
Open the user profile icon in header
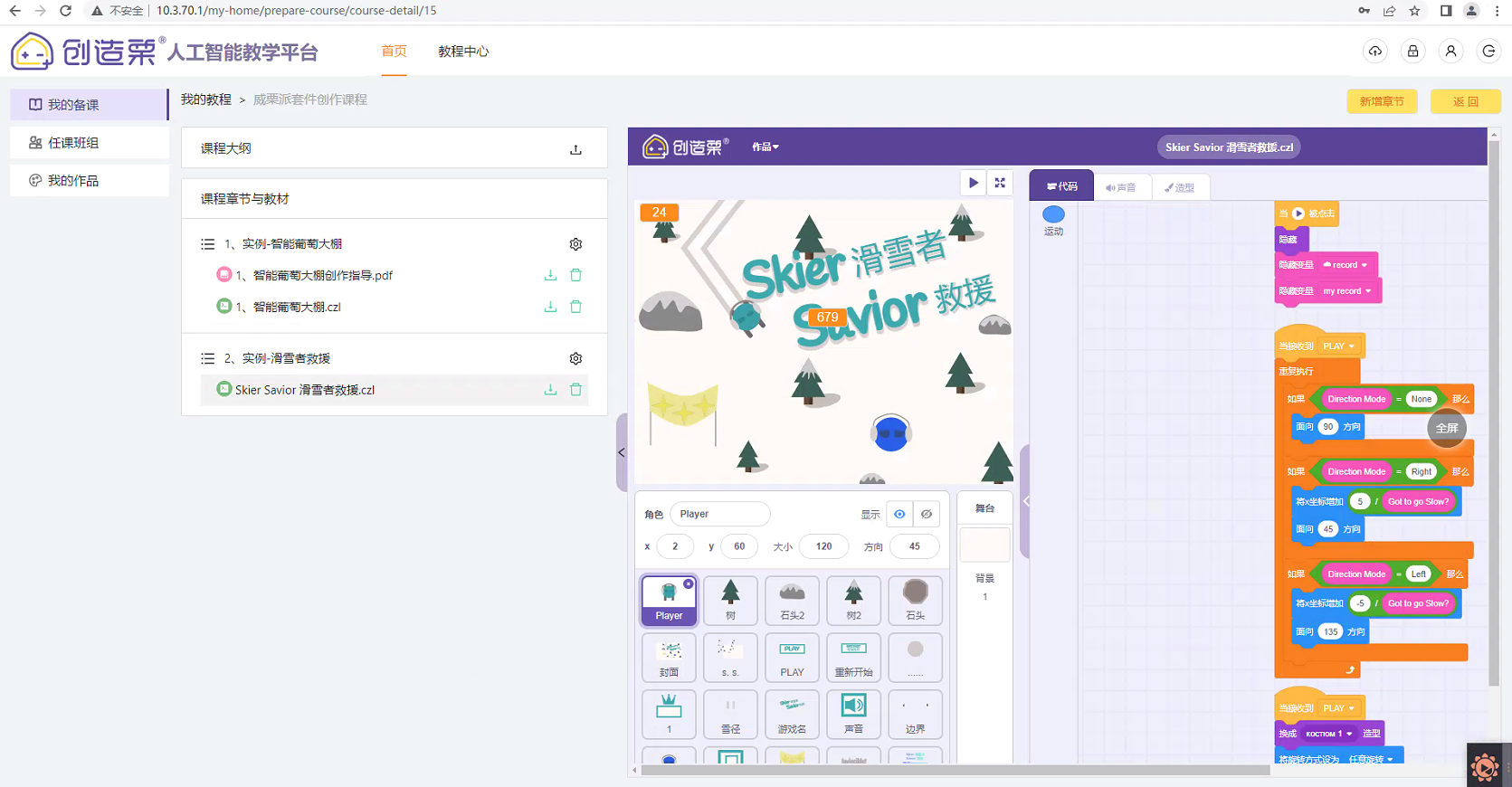coord(1450,52)
